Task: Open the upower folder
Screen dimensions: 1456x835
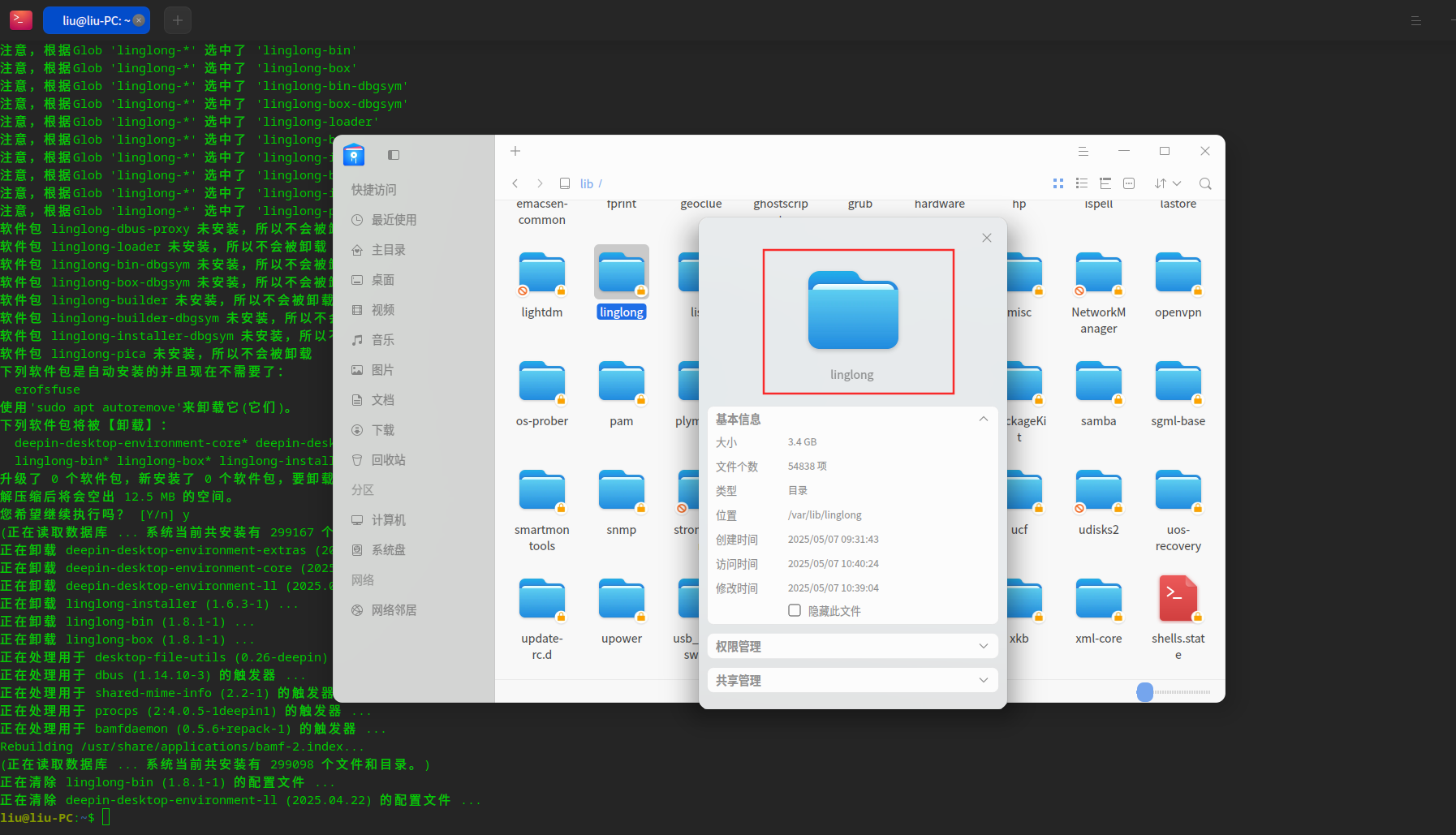Action: (x=621, y=600)
